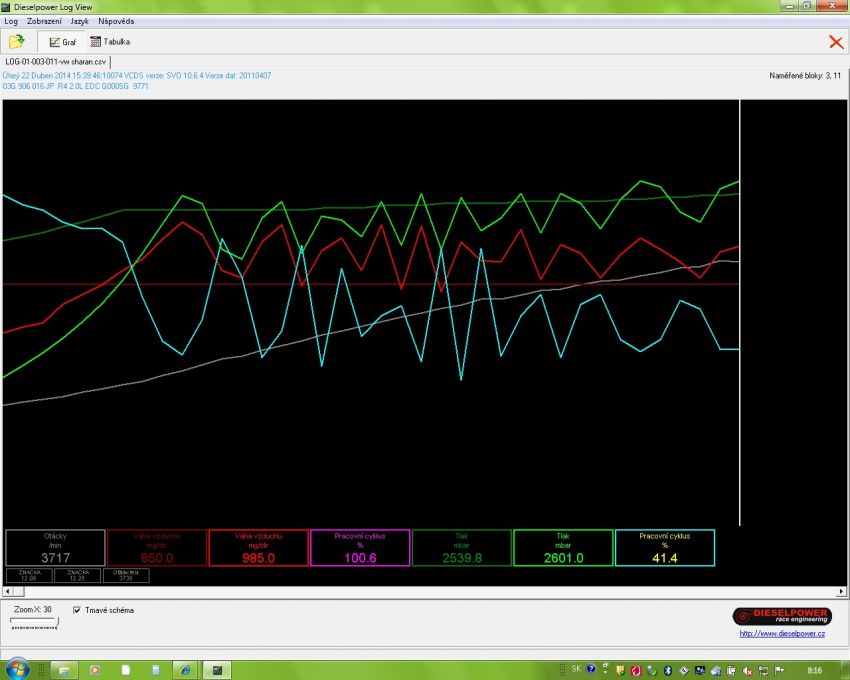Image resolution: width=850 pixels, height=680 pixels.
Task: Click the Naměřené bloky: 3, 11 label
Action: (805, 76)
